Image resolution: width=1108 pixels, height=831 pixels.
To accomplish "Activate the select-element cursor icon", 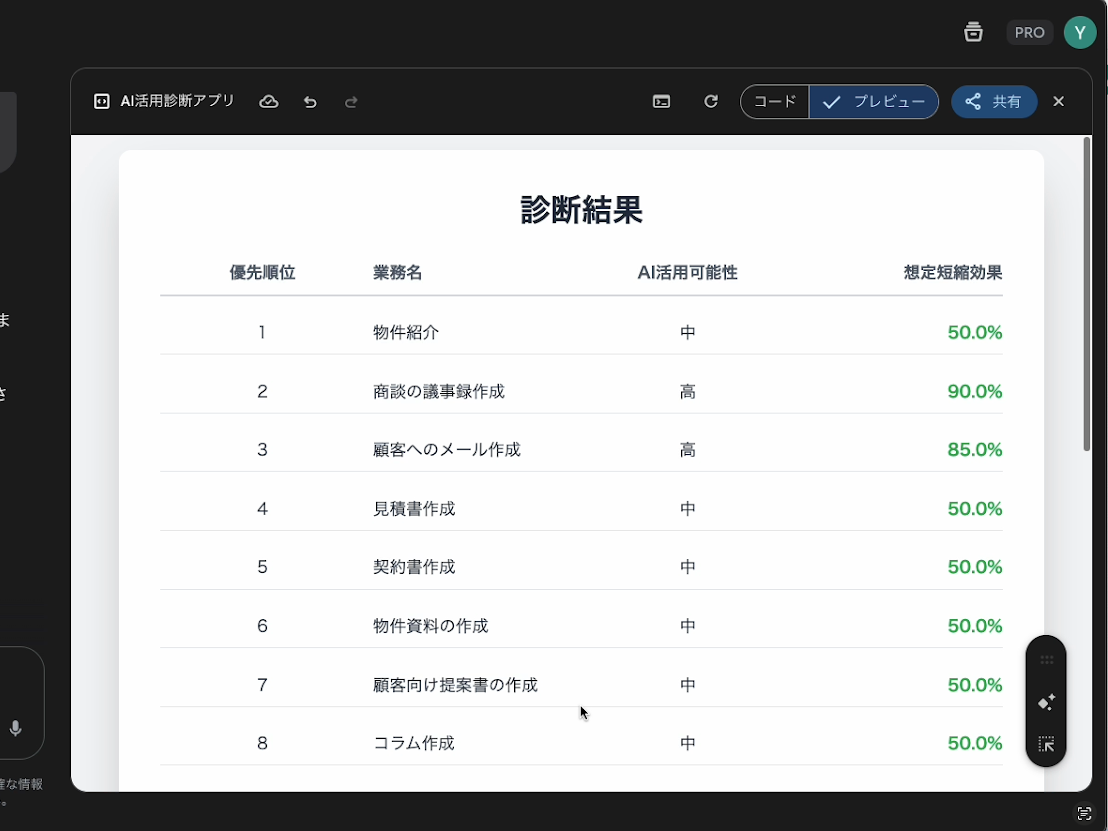I will coord(1046,744).
